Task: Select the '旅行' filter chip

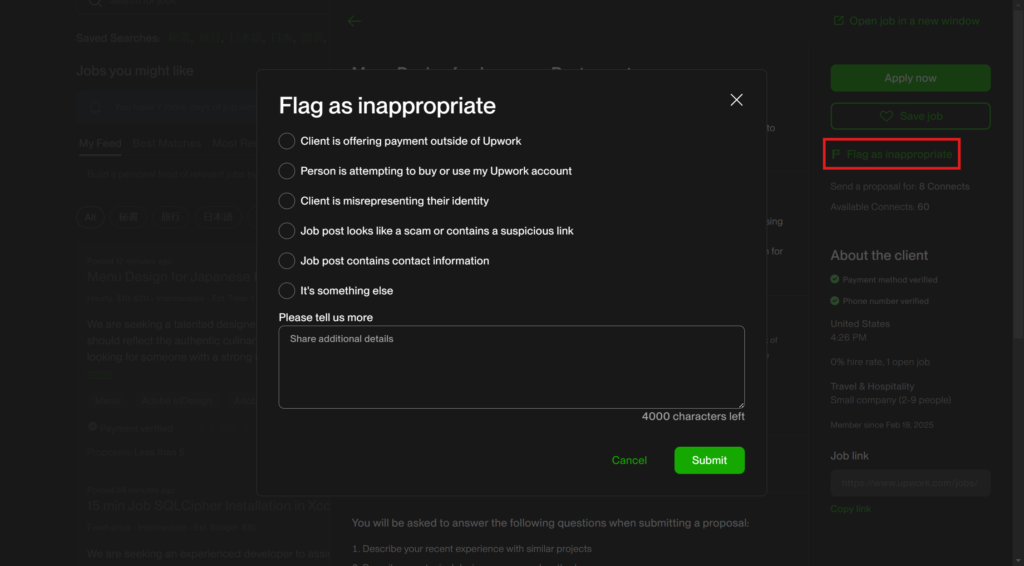Action: (170, 217)
